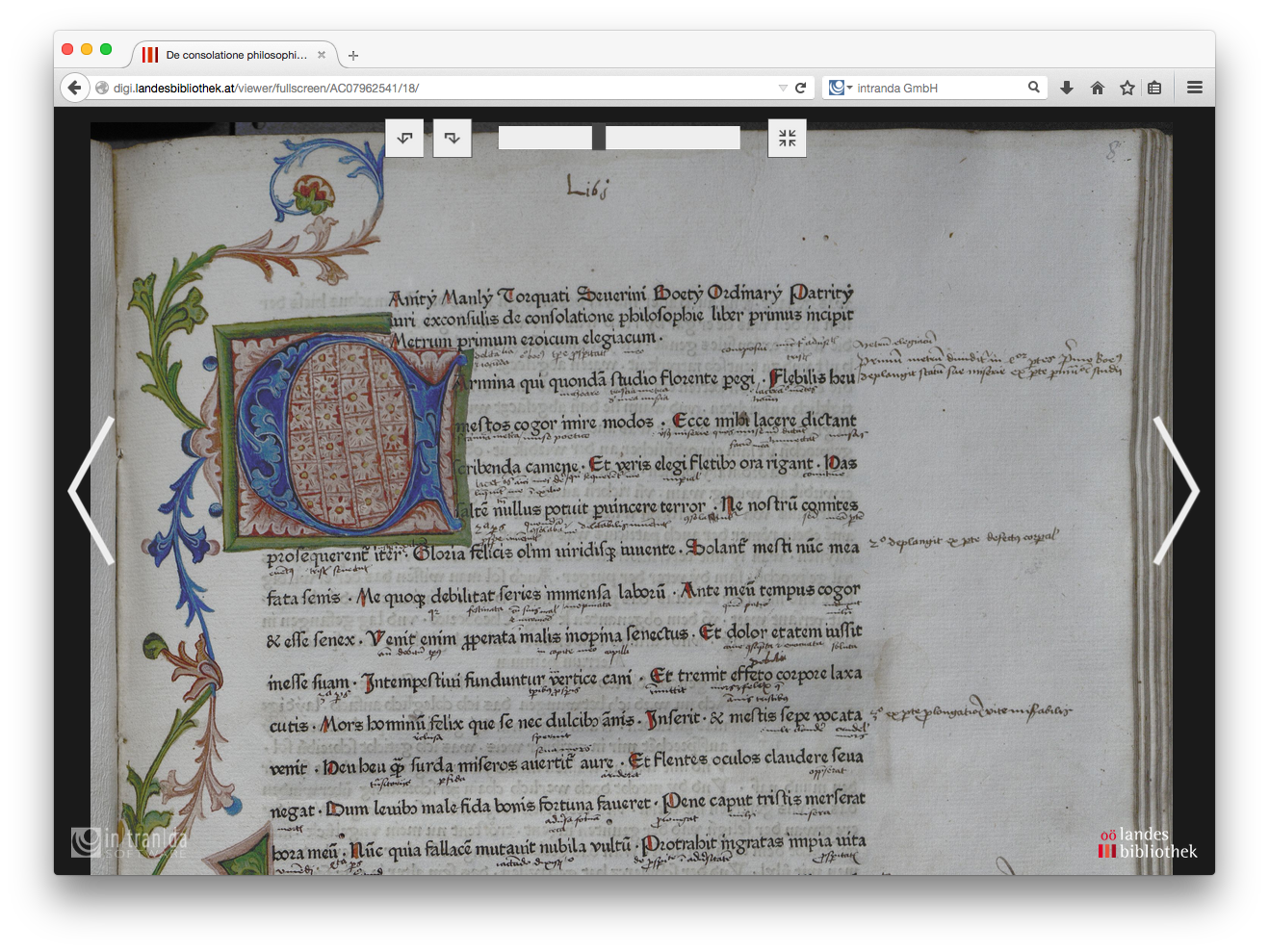This screenshot has width=1269, height=952.
Task: Open the search engine selector dropdown
Action: pyautogui.click(x=841, y=88)
